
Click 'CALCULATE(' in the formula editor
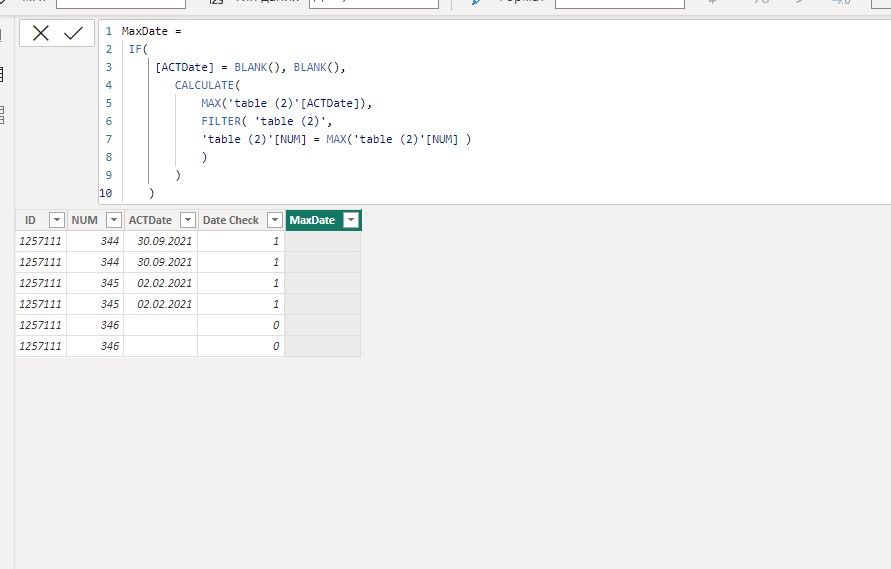207,85
